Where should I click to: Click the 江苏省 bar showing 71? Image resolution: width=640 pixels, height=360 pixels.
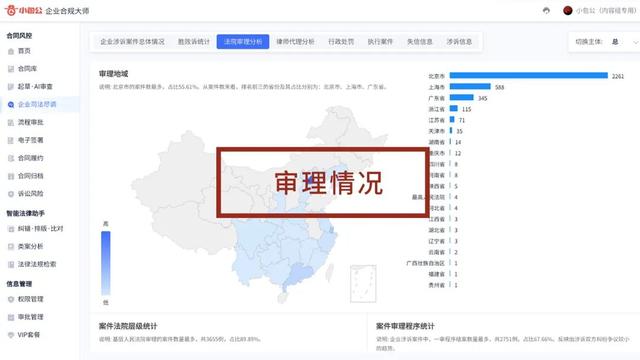[452, 120]
